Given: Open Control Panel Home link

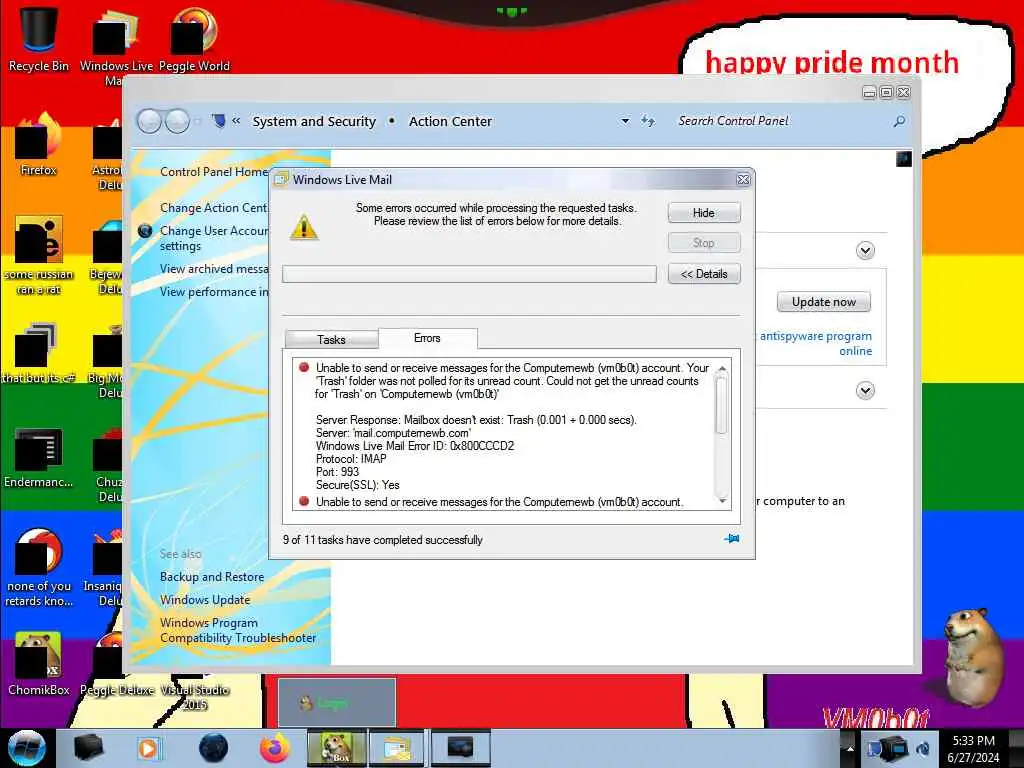Looking at the screenshot, I should (x=214, y=172).
